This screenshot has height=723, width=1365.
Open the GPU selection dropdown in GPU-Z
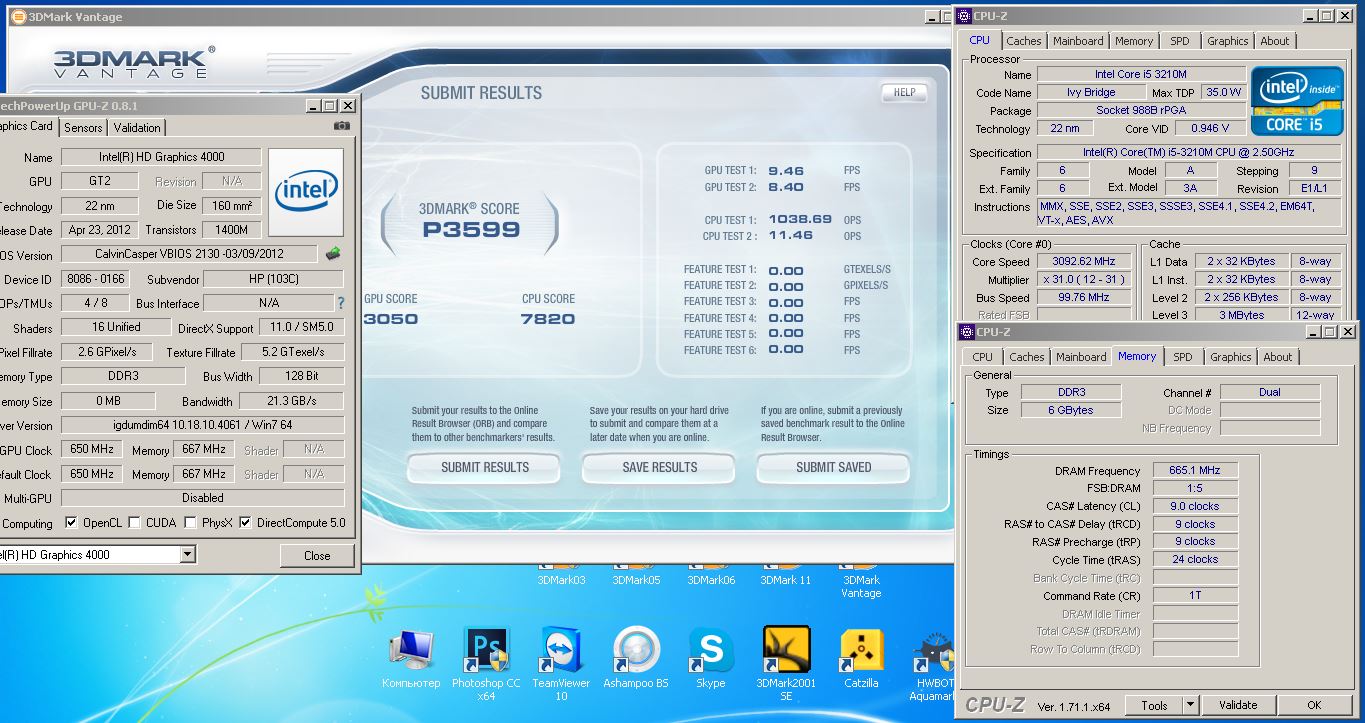point(187,554)
